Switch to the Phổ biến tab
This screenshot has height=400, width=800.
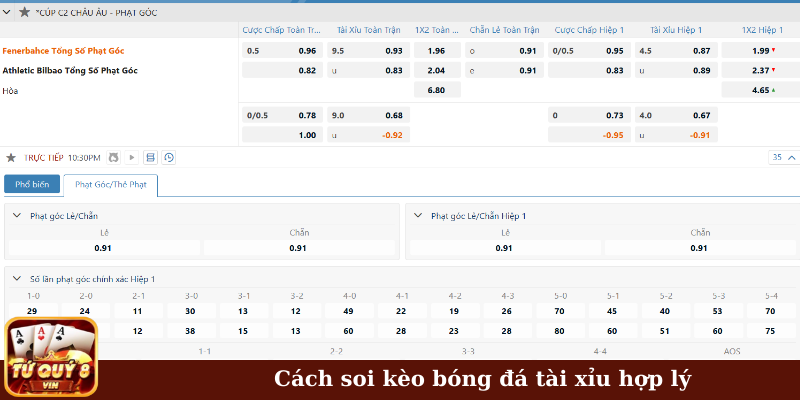(32, 184)
